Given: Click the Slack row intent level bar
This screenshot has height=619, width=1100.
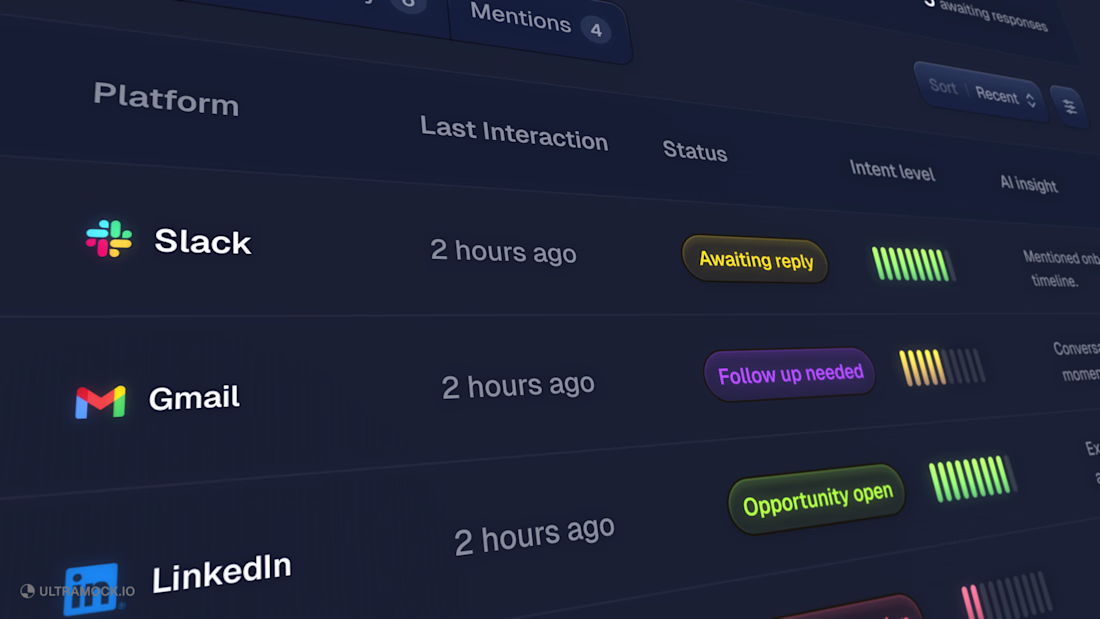Looking at the screenshot, I should point(913,264).
